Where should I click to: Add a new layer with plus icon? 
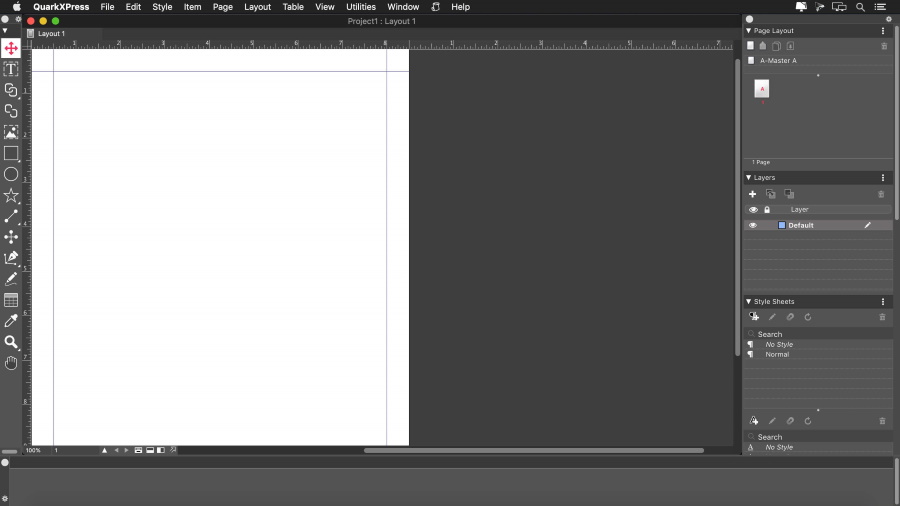(752, 194)
